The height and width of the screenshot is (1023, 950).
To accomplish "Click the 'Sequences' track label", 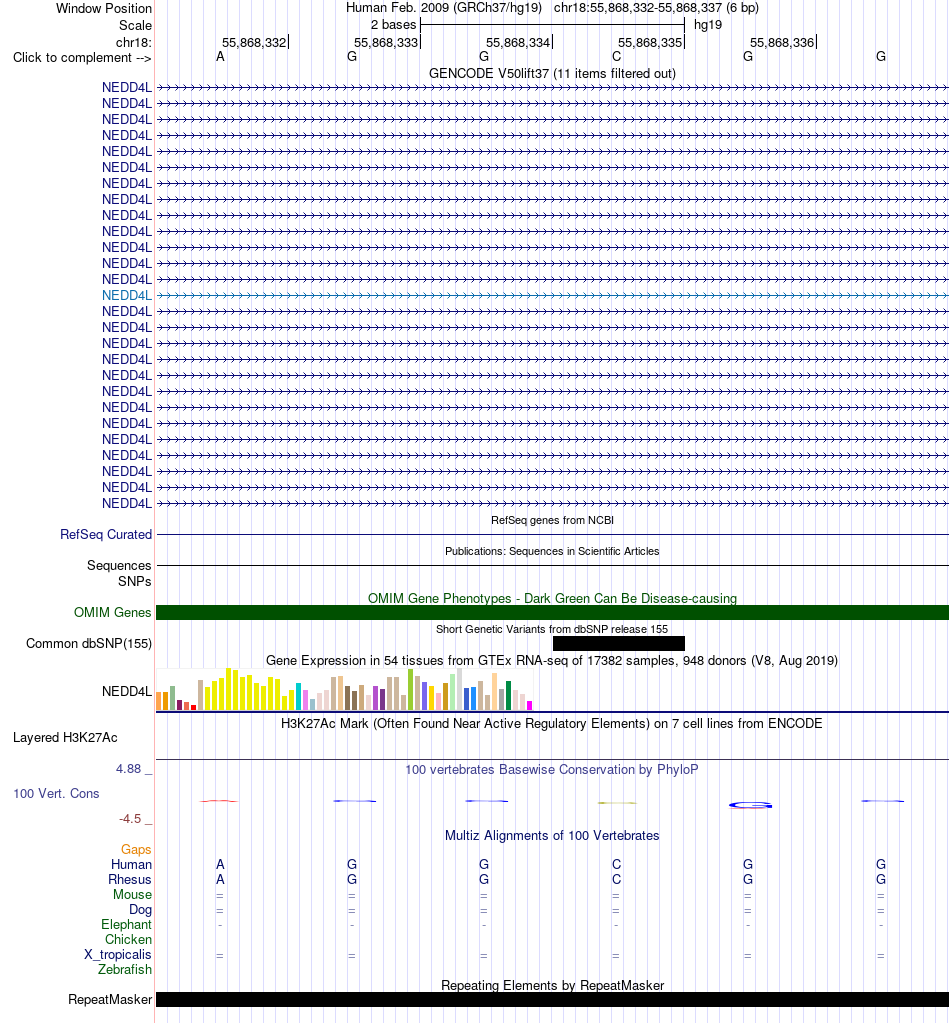I will pyautogui.click(x=119, y=566).
